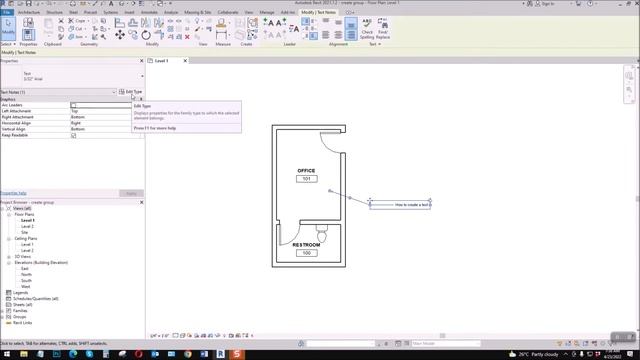Switch to the Massing & Site tab
The width and height of the screenshot is (640, 360).
(198, 13)
